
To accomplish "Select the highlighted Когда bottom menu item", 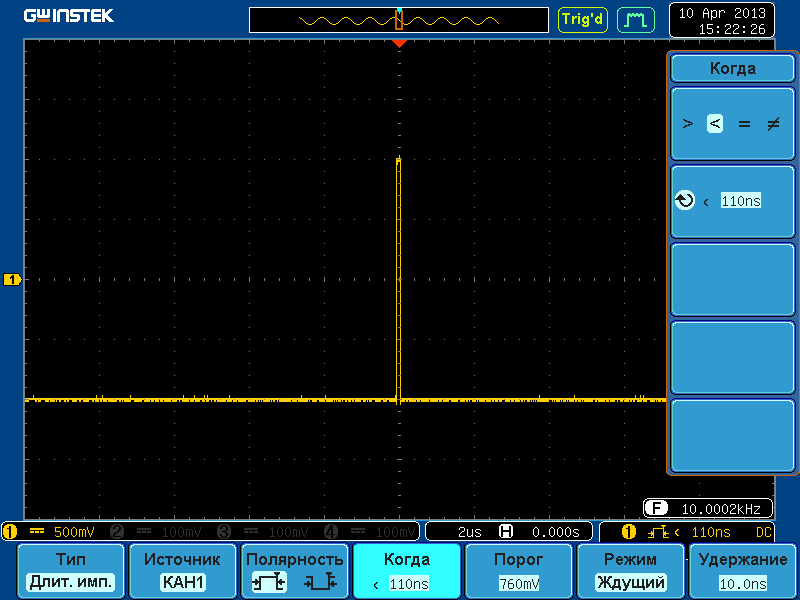I will coord(407,571).
